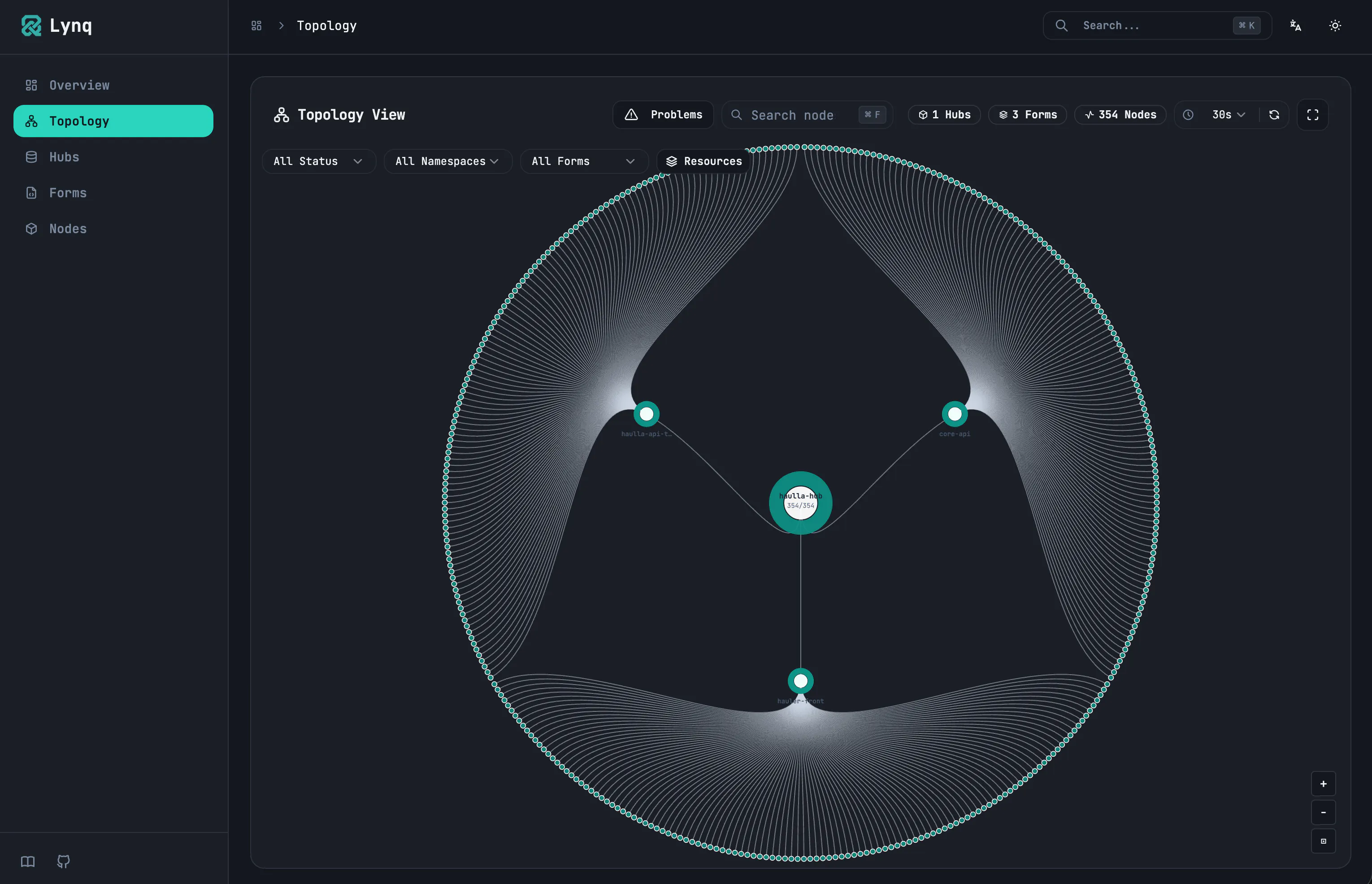Click the Lynq logo icon
This screenshot has width=1372, height=884.
coord(31,26)
